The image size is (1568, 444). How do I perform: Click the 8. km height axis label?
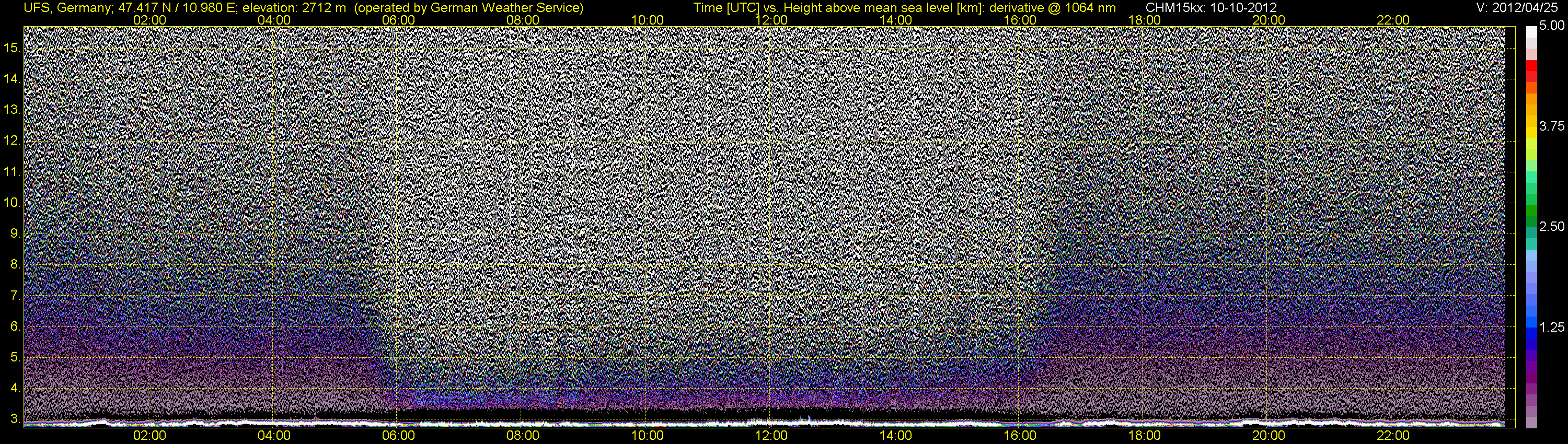(x=16, y=265)
